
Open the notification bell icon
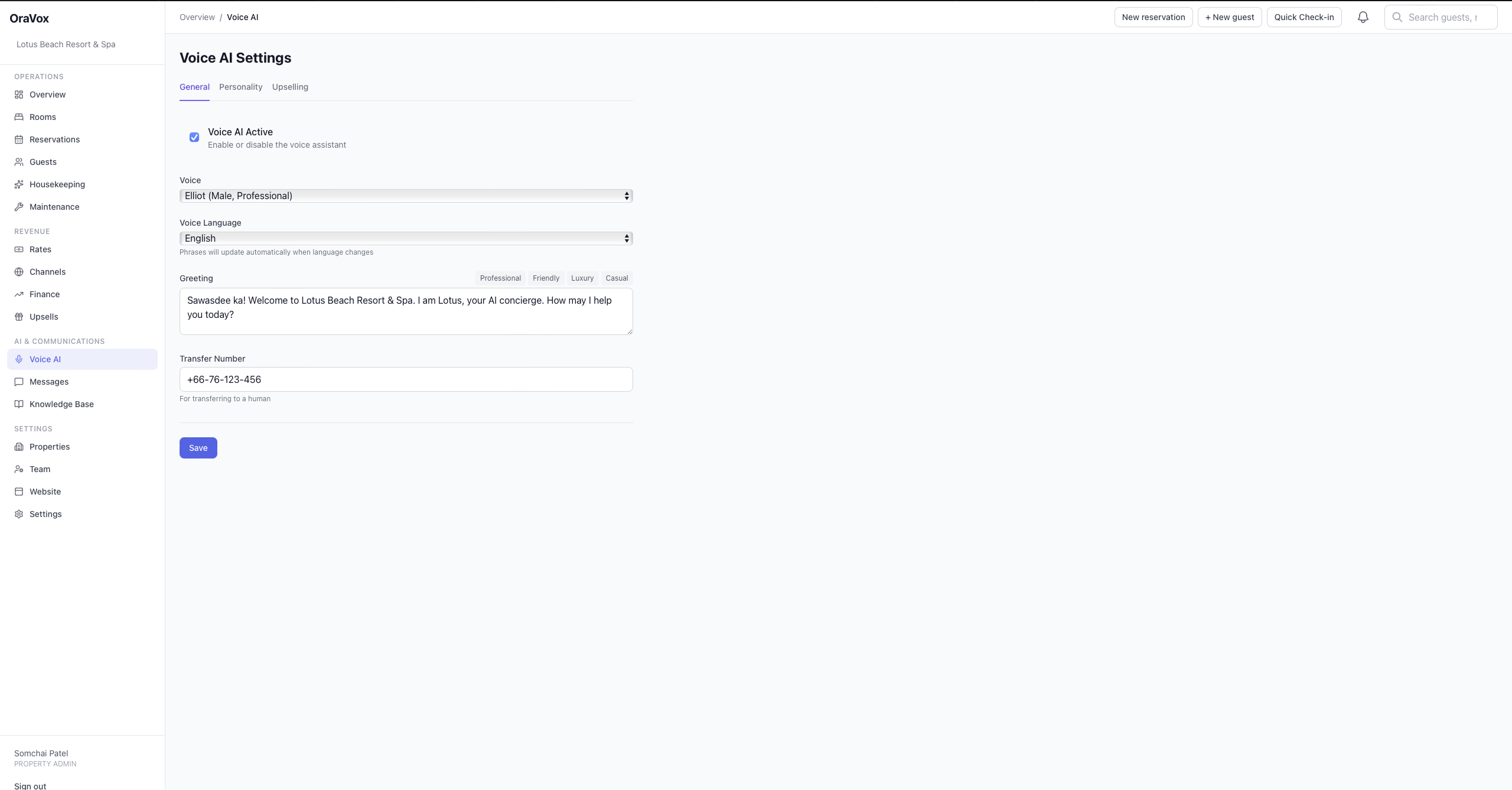[x=1363, y=17]
